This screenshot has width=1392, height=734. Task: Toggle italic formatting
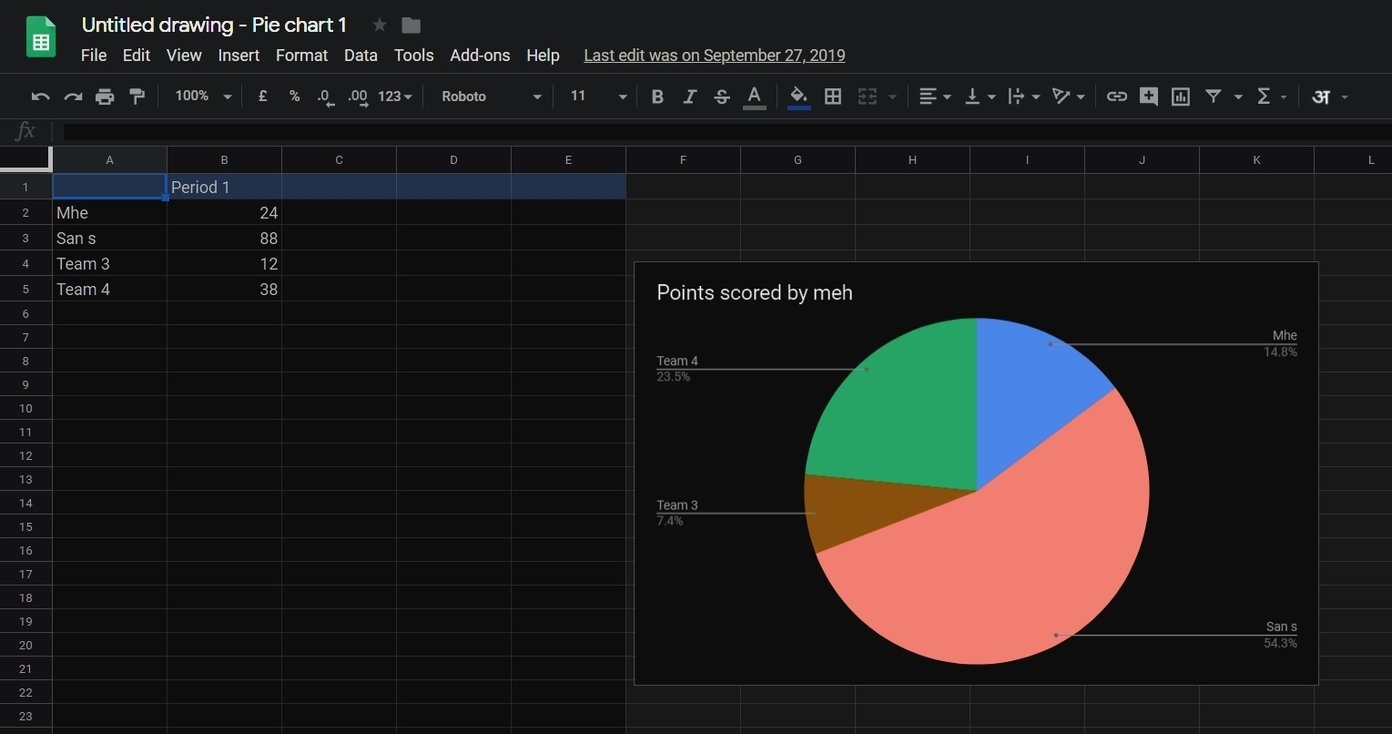689,96
